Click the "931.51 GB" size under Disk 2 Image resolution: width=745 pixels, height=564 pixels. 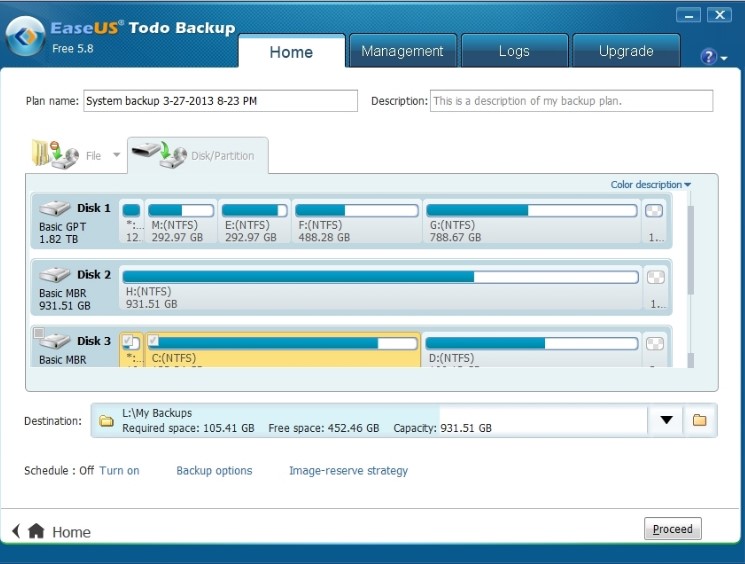65,306
